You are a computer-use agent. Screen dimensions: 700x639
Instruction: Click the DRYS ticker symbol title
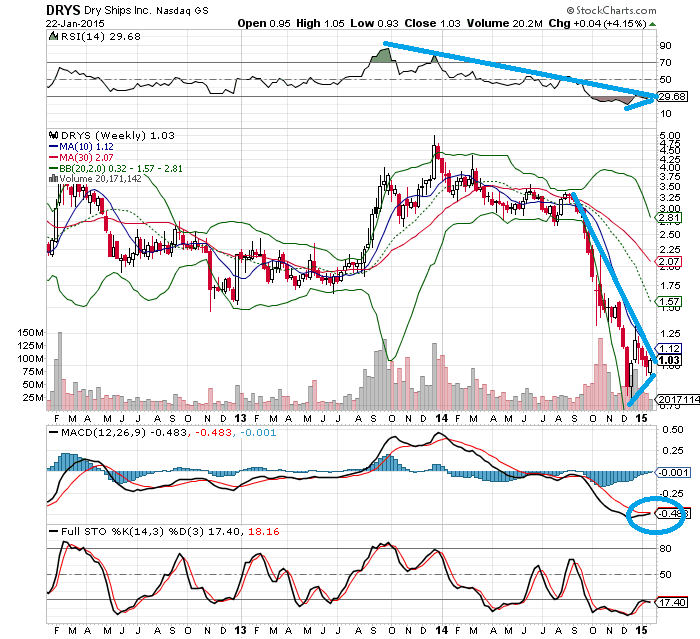[63, 10]
